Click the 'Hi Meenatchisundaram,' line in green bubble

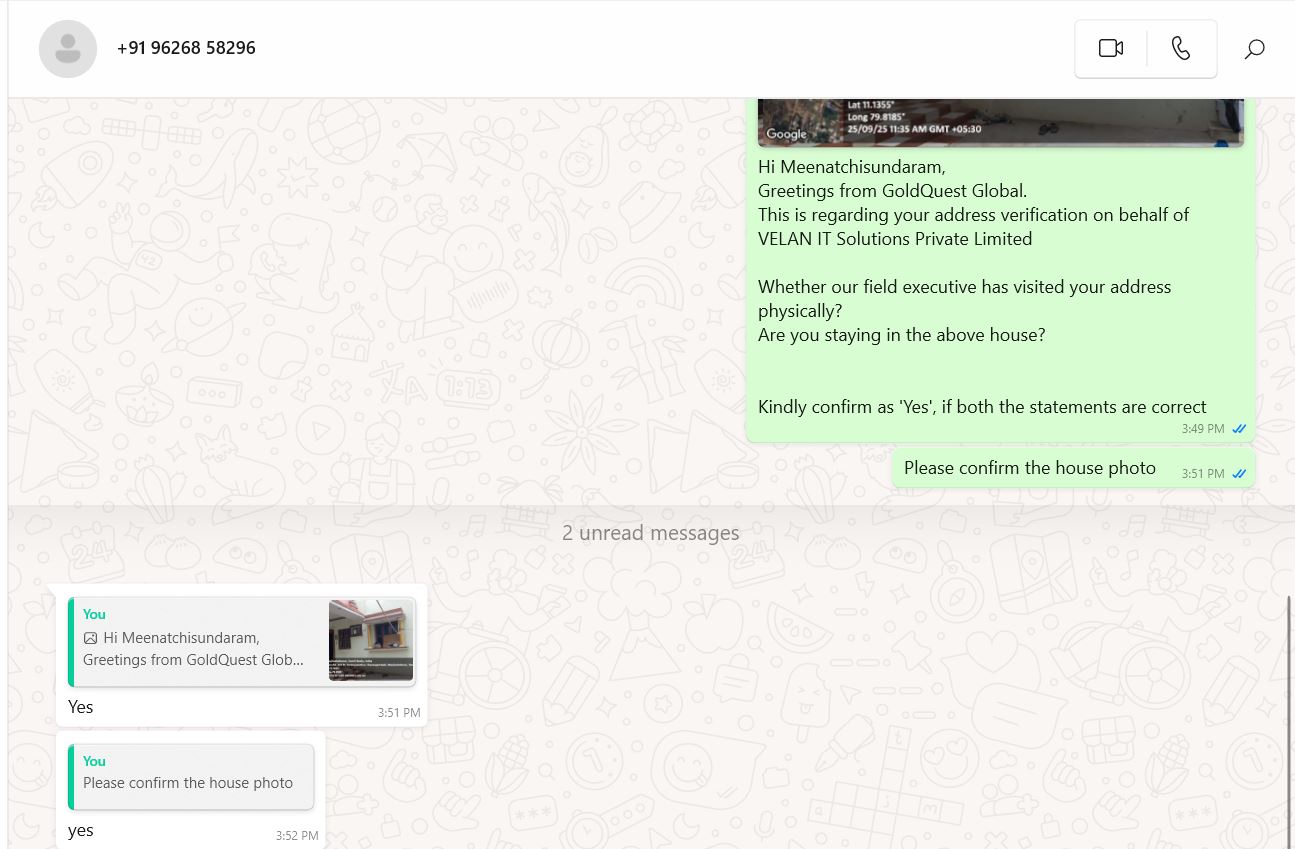click(x=851, y=167)
